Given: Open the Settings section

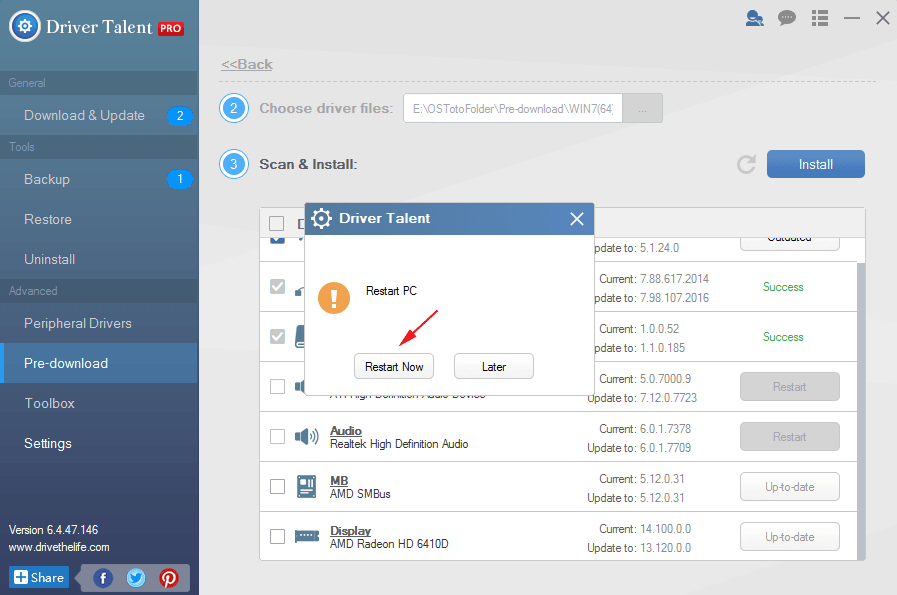Looking at the screenshot, I should tap(98, 443).
